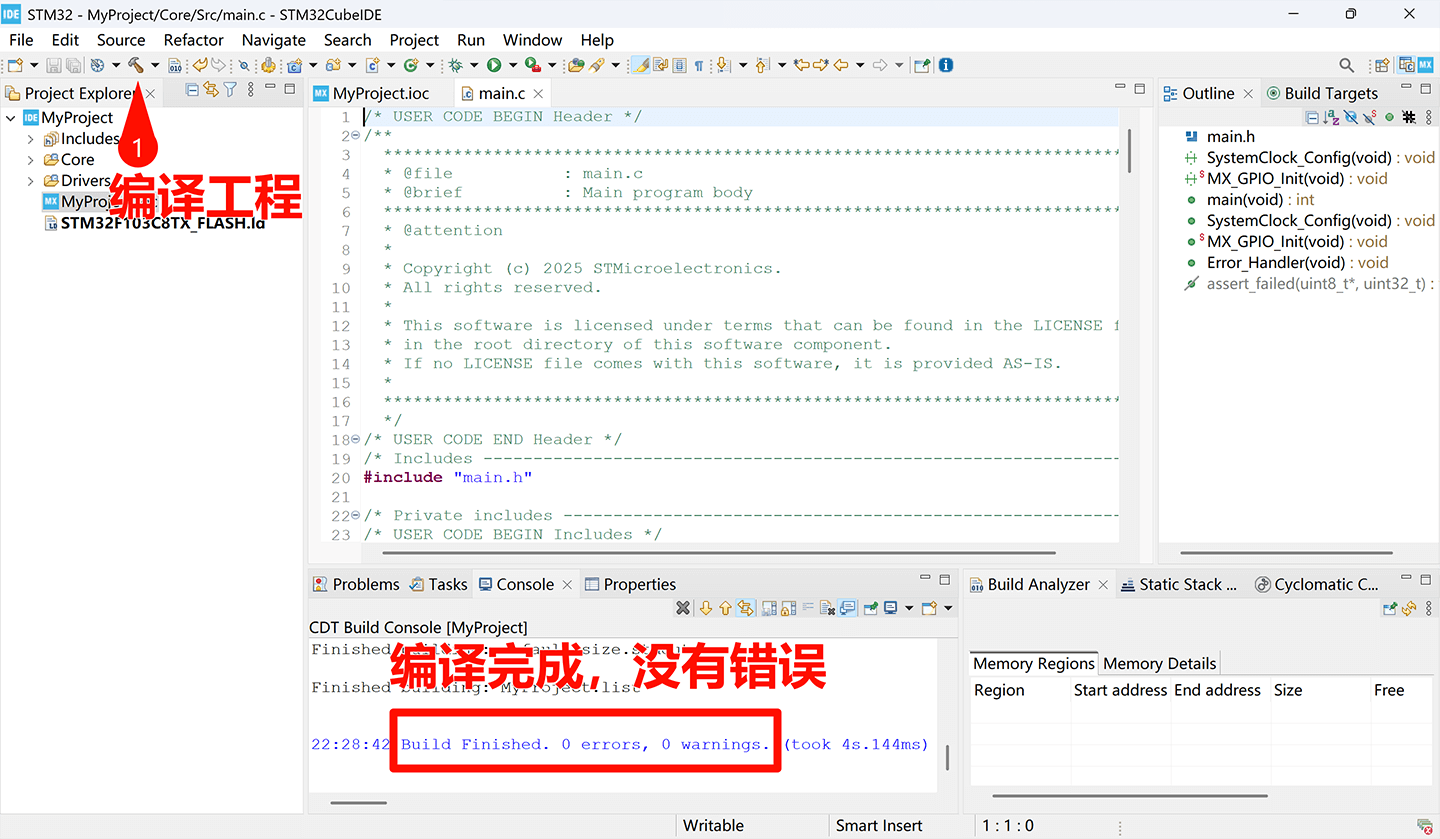Click the Project Explorer view menu dots
This screenshot has height=839, width=1440.
click(x=251, y=90)
